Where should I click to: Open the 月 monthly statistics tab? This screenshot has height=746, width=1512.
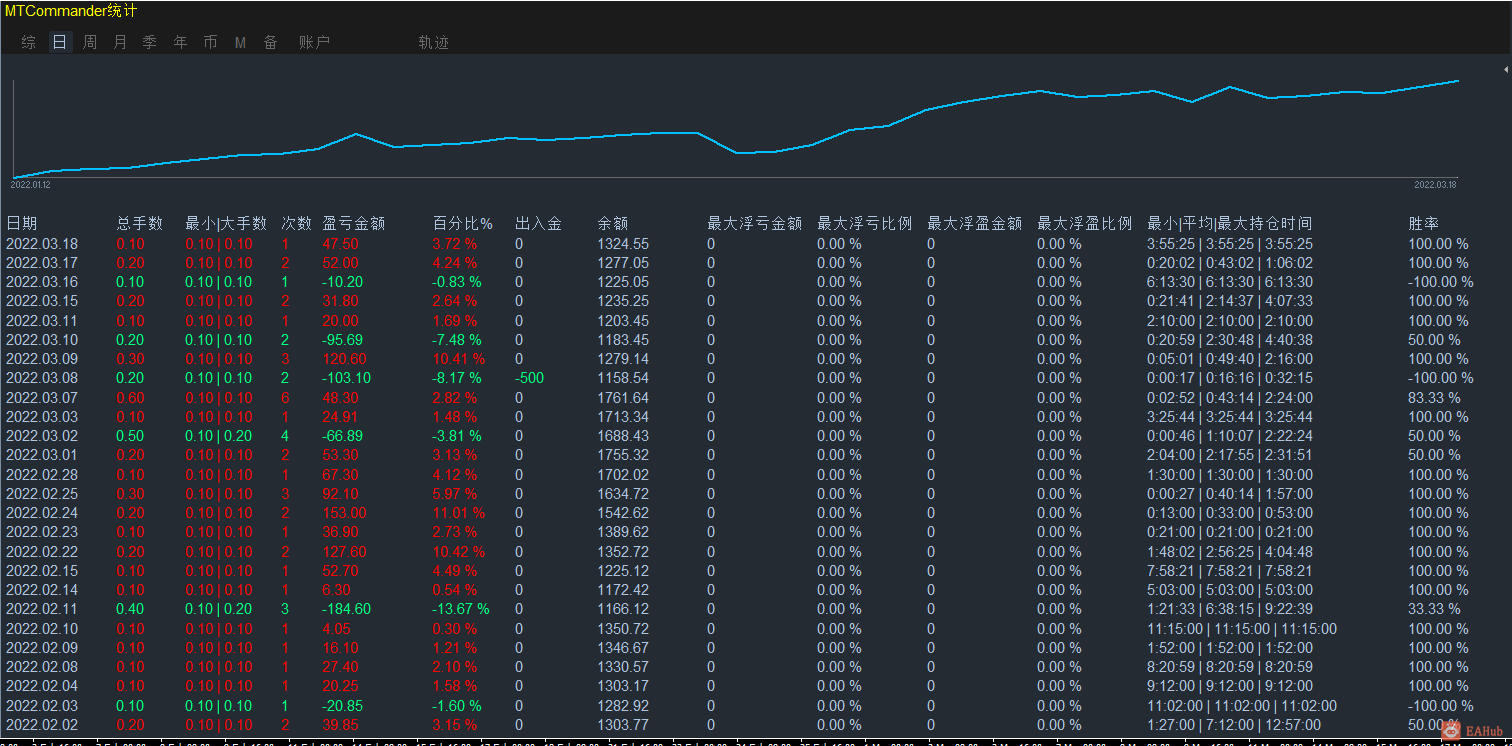tap(120, 42)
